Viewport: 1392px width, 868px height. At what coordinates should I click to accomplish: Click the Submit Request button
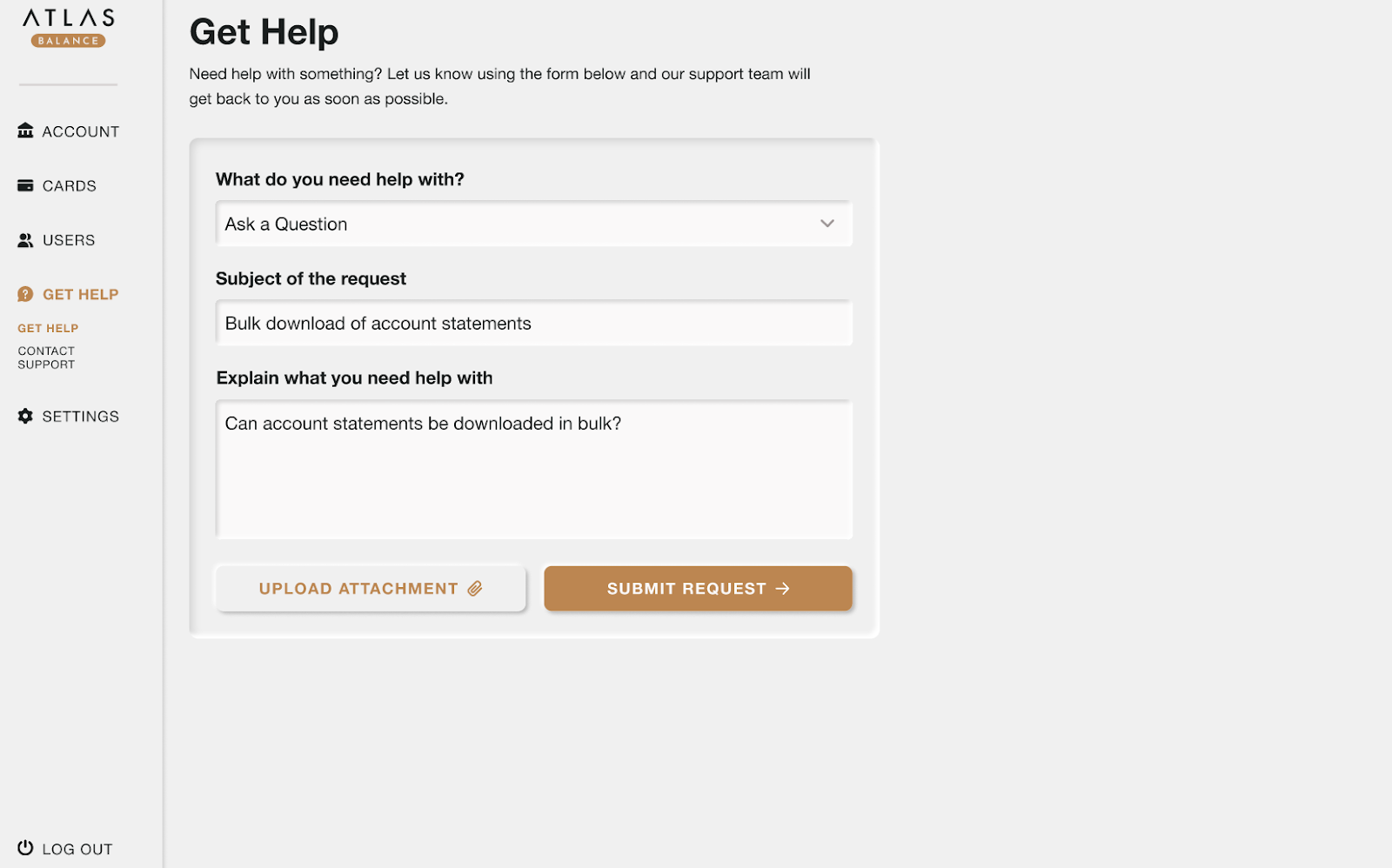point(697,588)
